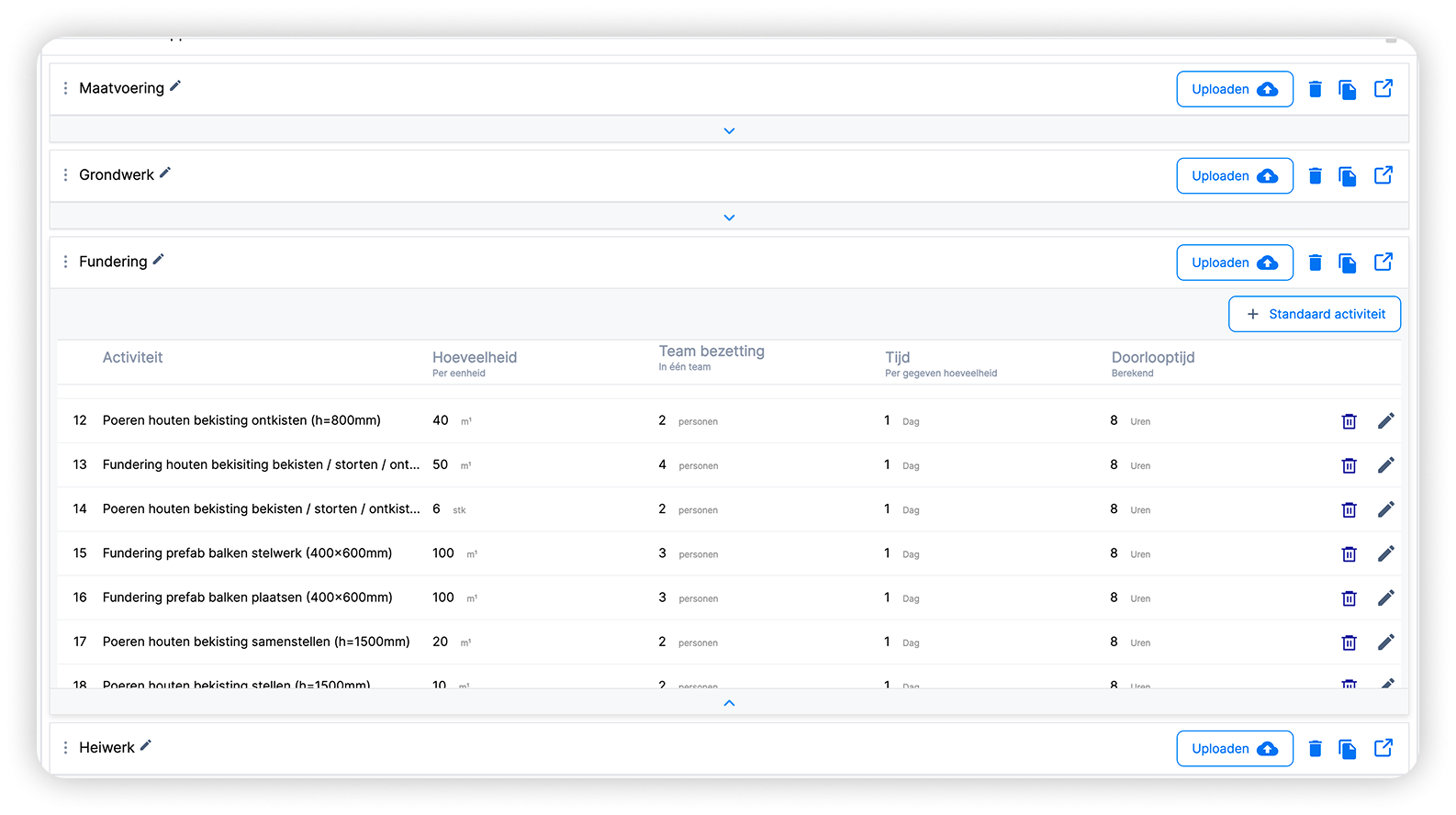Upload a file to Grondwerk
The height and width of the screenshot is (815, 1456).
pos(1235,175)
